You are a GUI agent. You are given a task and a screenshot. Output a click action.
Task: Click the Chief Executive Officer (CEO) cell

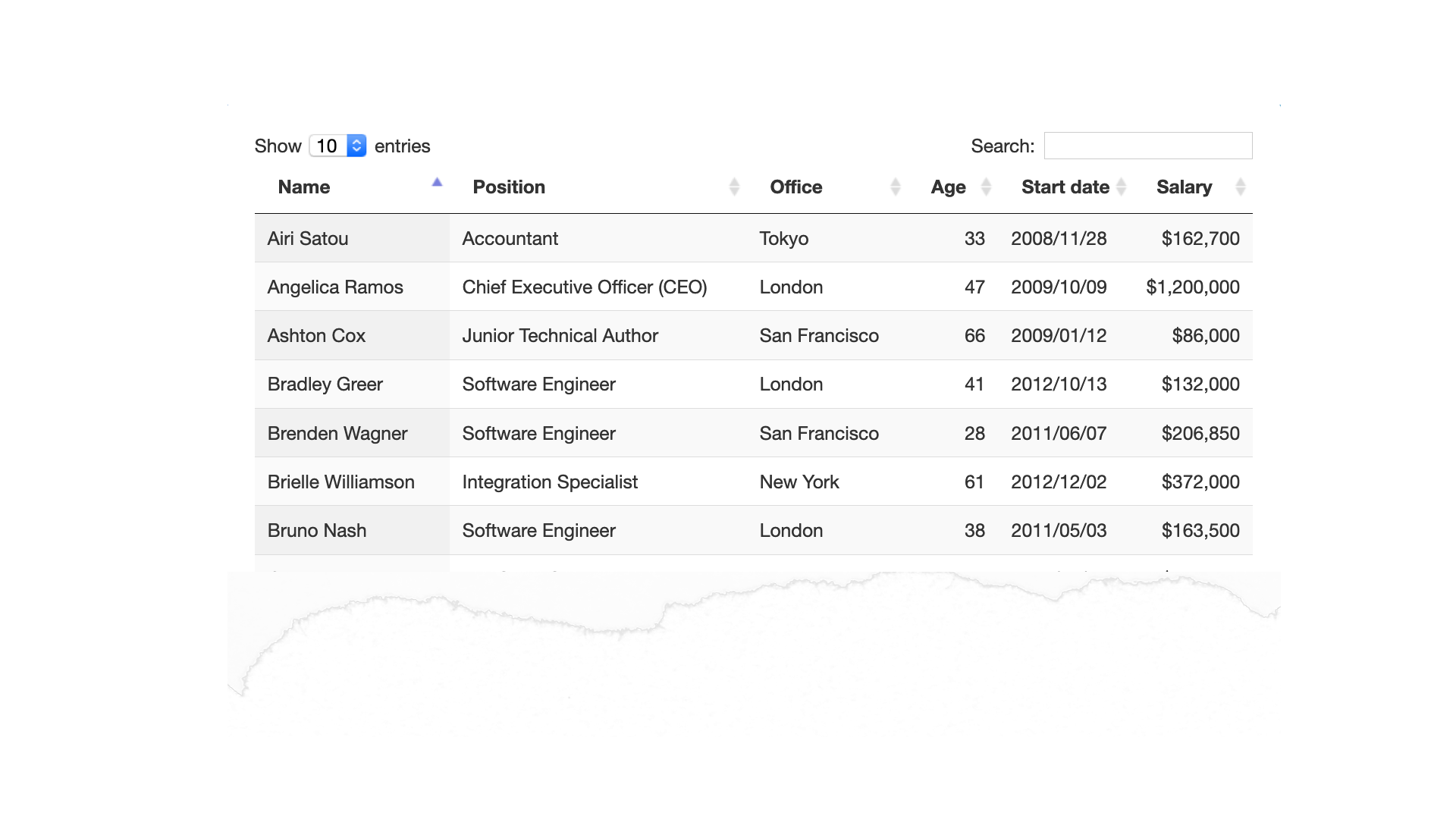click(x=584, y=287)
